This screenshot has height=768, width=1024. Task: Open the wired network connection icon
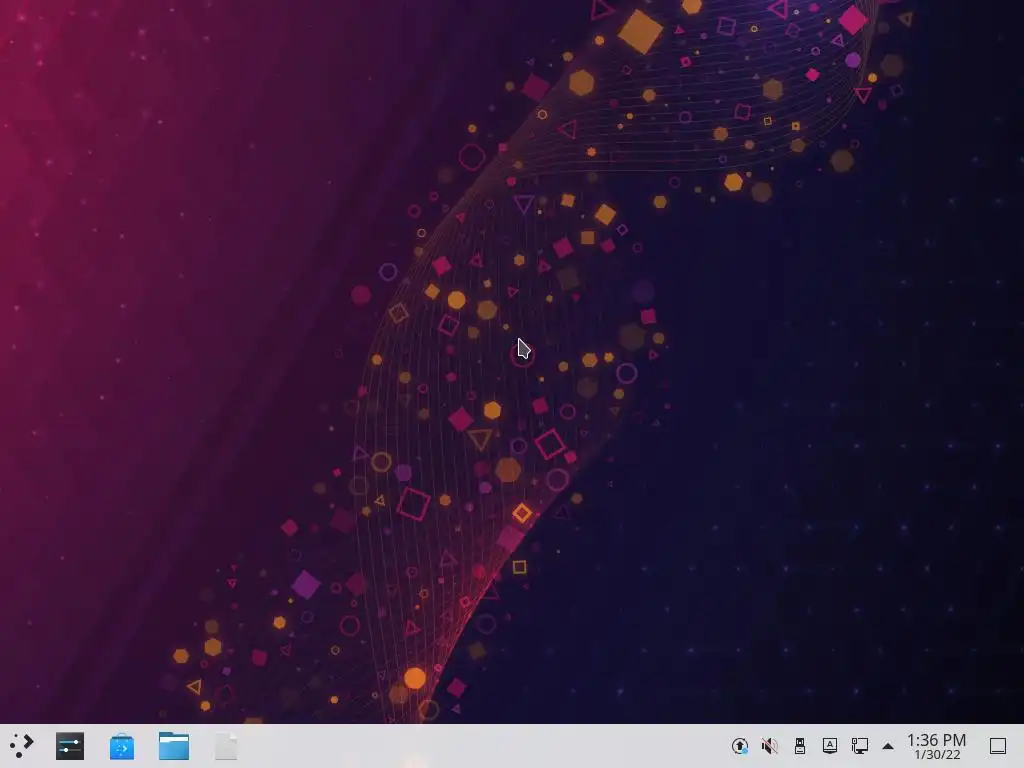point(859,746)
